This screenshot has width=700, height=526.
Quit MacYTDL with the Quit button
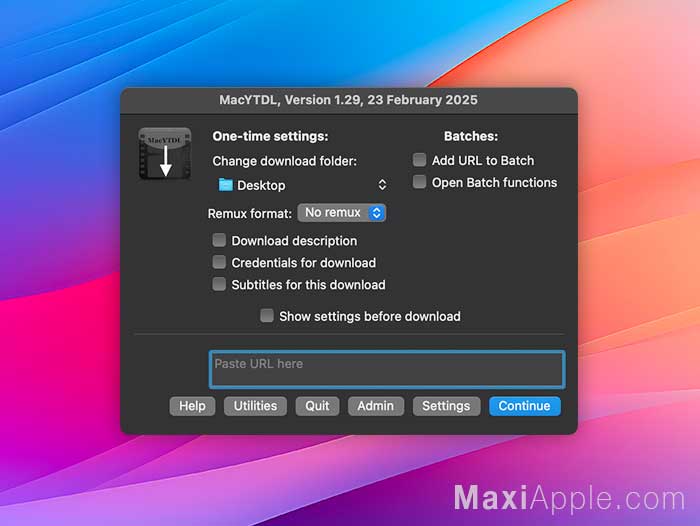[317, 406]
